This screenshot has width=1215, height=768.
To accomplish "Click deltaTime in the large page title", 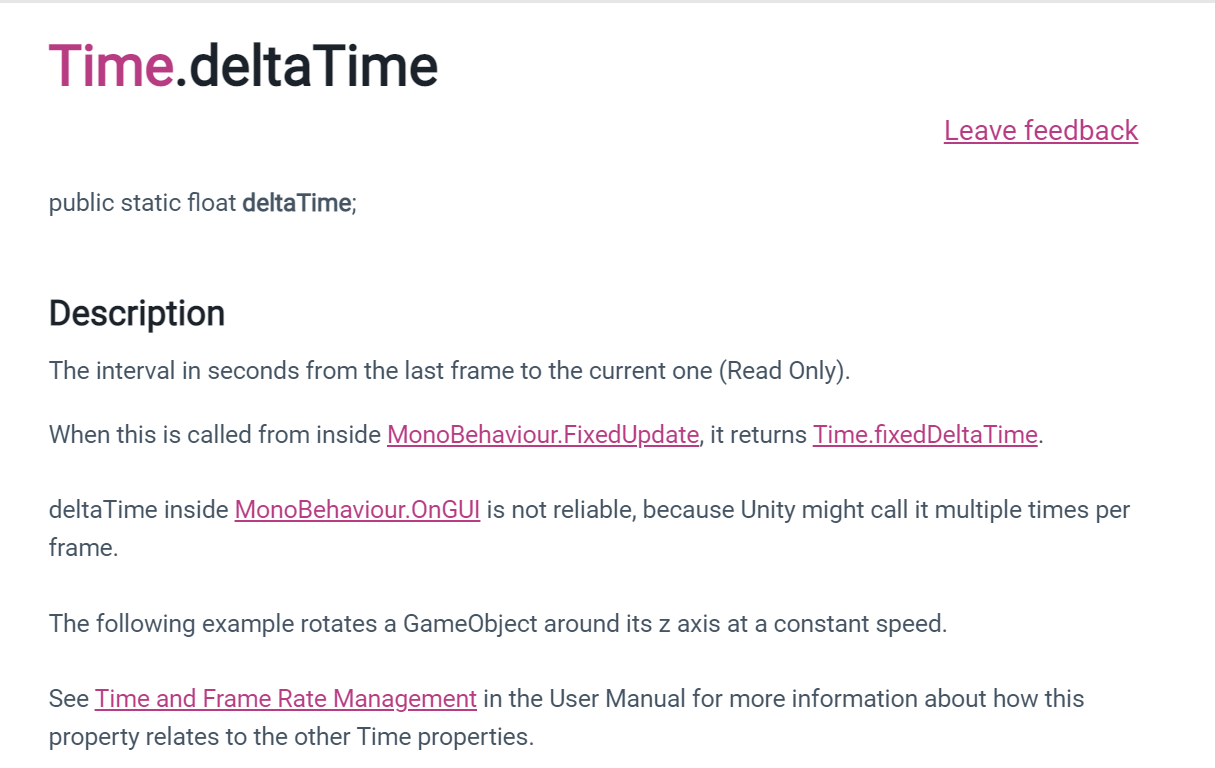I will (313, 67).
